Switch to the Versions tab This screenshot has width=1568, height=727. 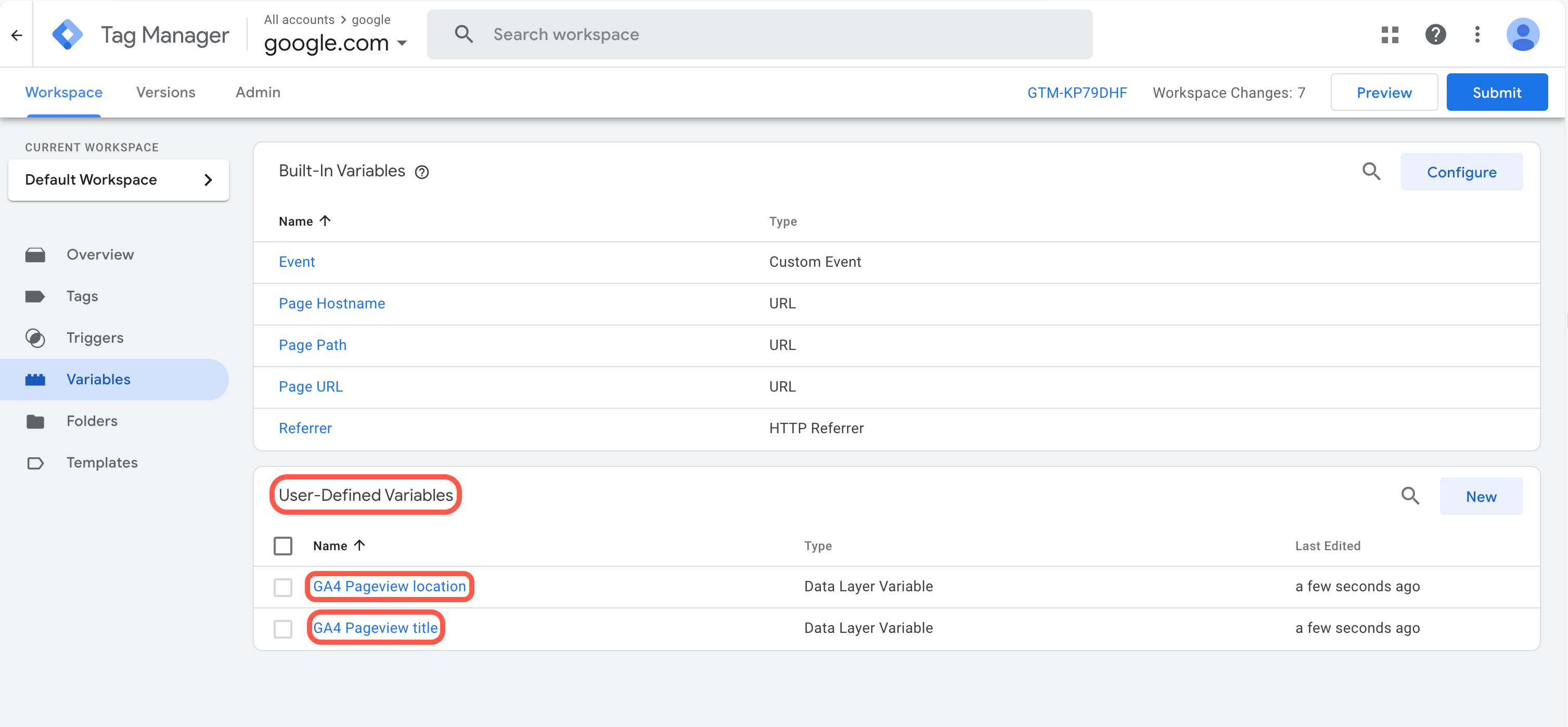point(165,93)
